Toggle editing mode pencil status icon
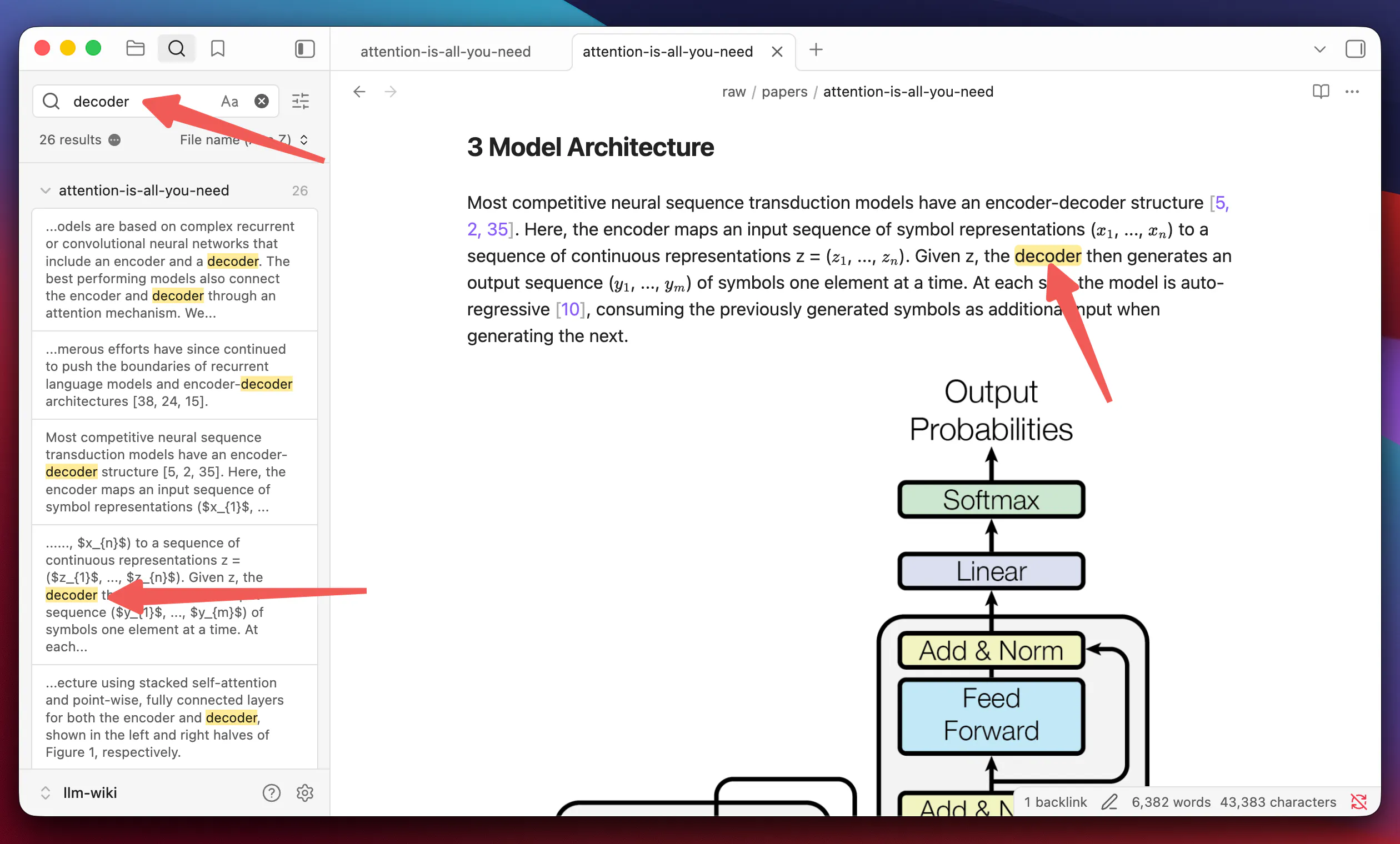 (1109, 802)
